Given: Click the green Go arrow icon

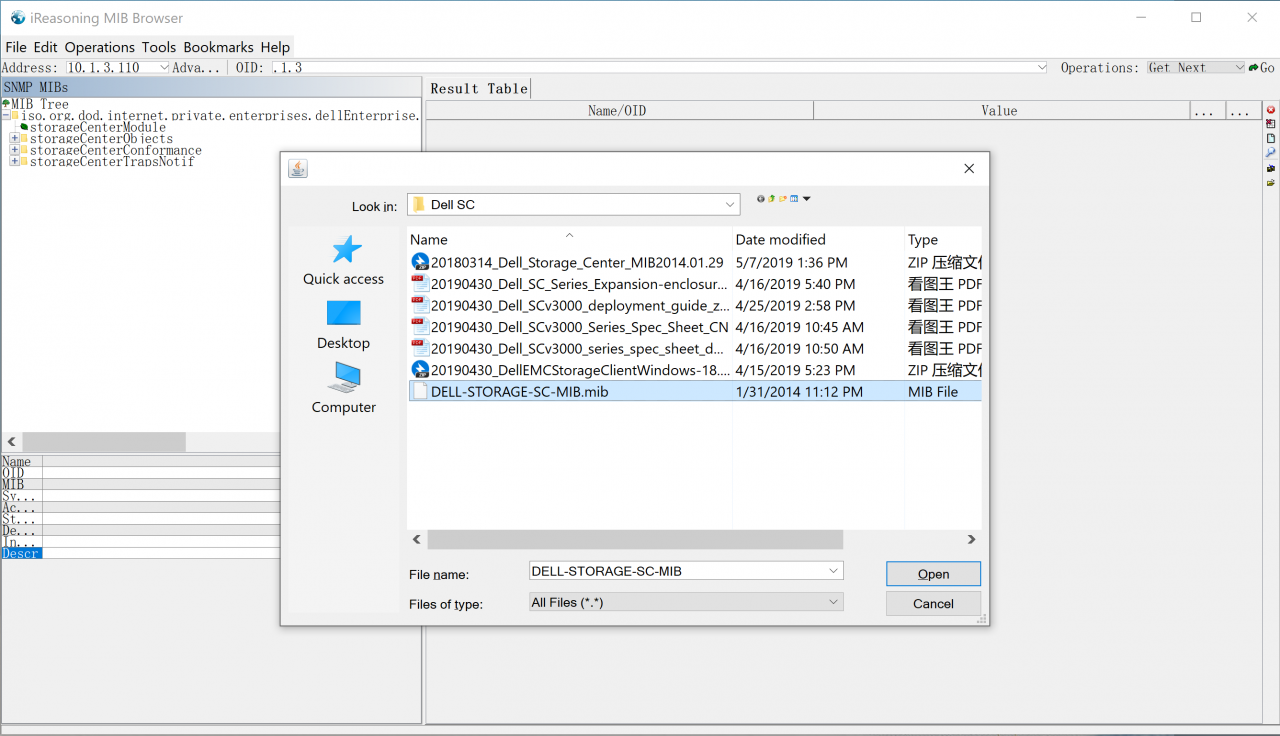Looking at the screenshot, I should pyautogui.click(x=1253, y=68).
